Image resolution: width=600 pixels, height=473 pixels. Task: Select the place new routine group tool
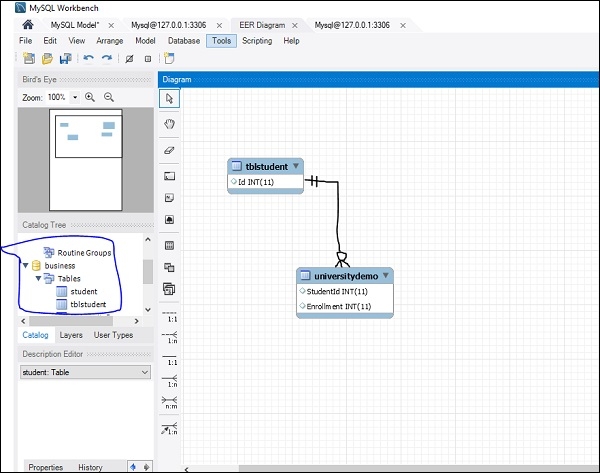169,289
